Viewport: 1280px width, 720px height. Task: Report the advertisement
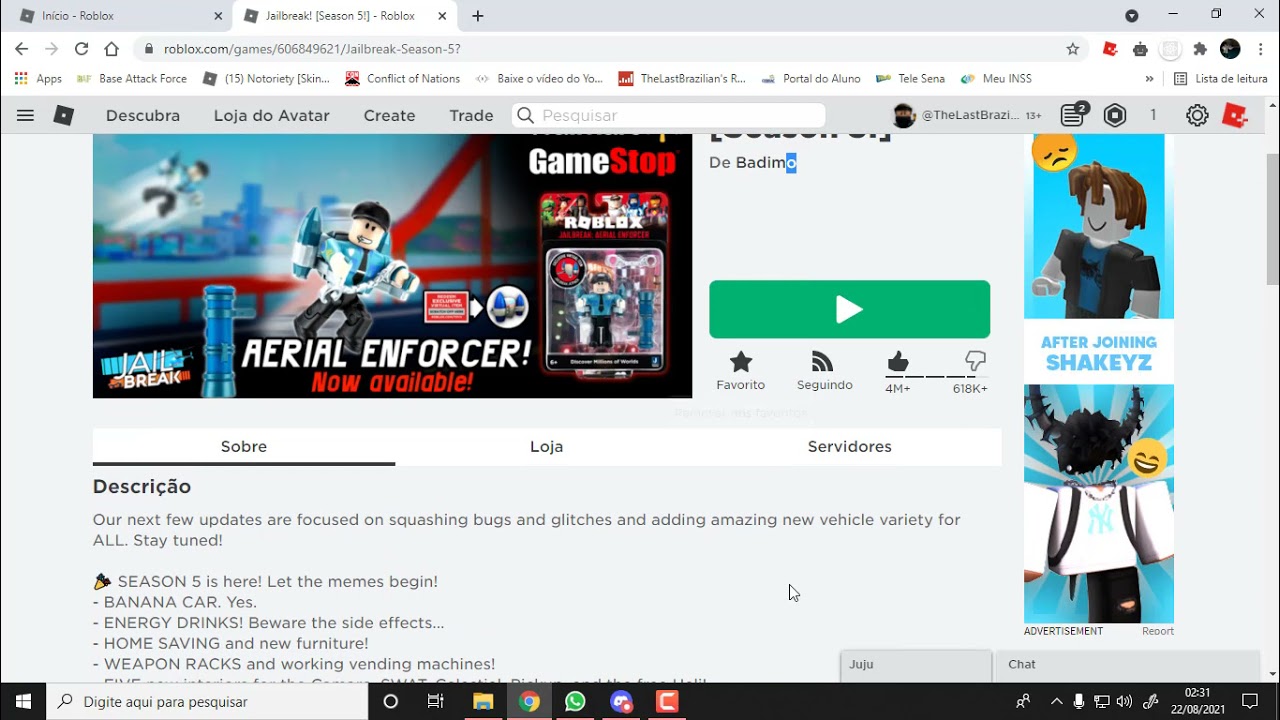pos(1158,631)
